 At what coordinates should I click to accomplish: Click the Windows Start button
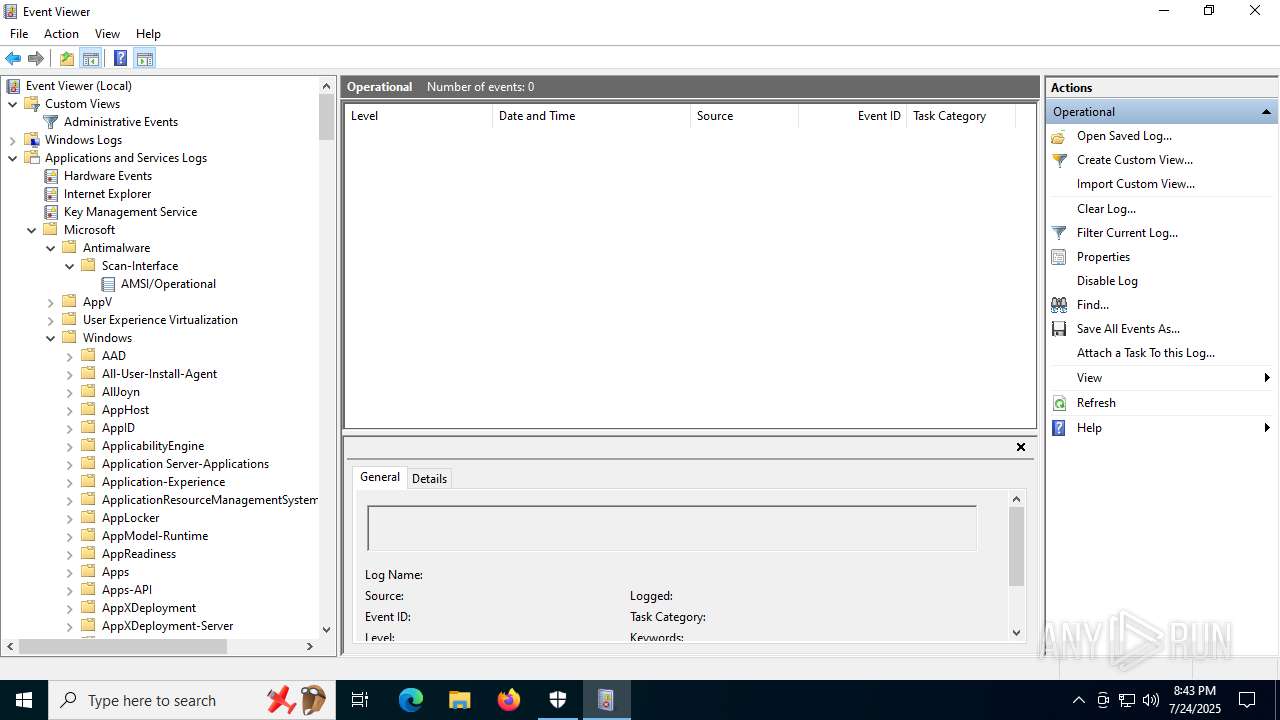[x=24, y=700]
